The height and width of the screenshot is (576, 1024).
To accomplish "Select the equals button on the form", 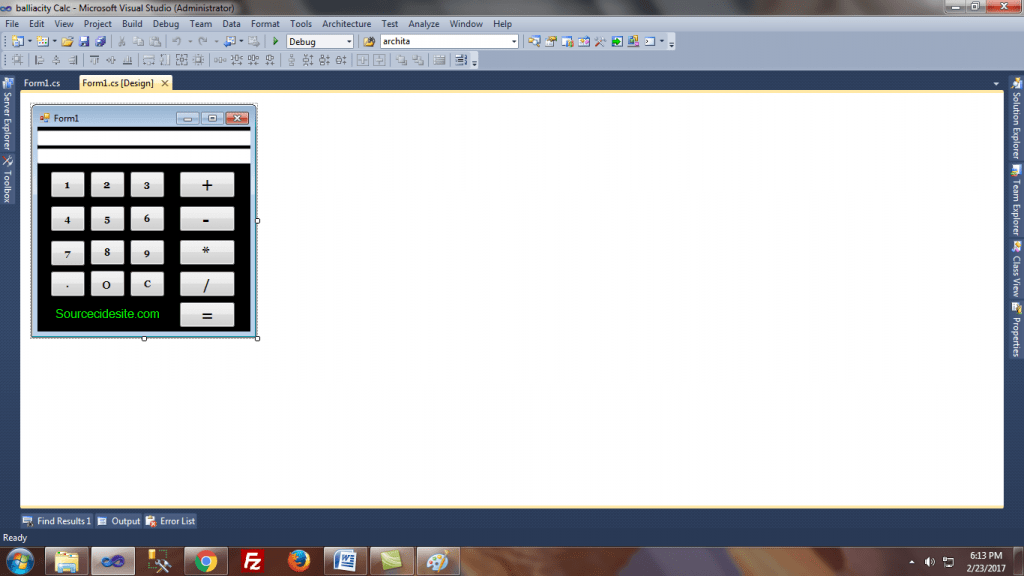I will click(207, 315).
